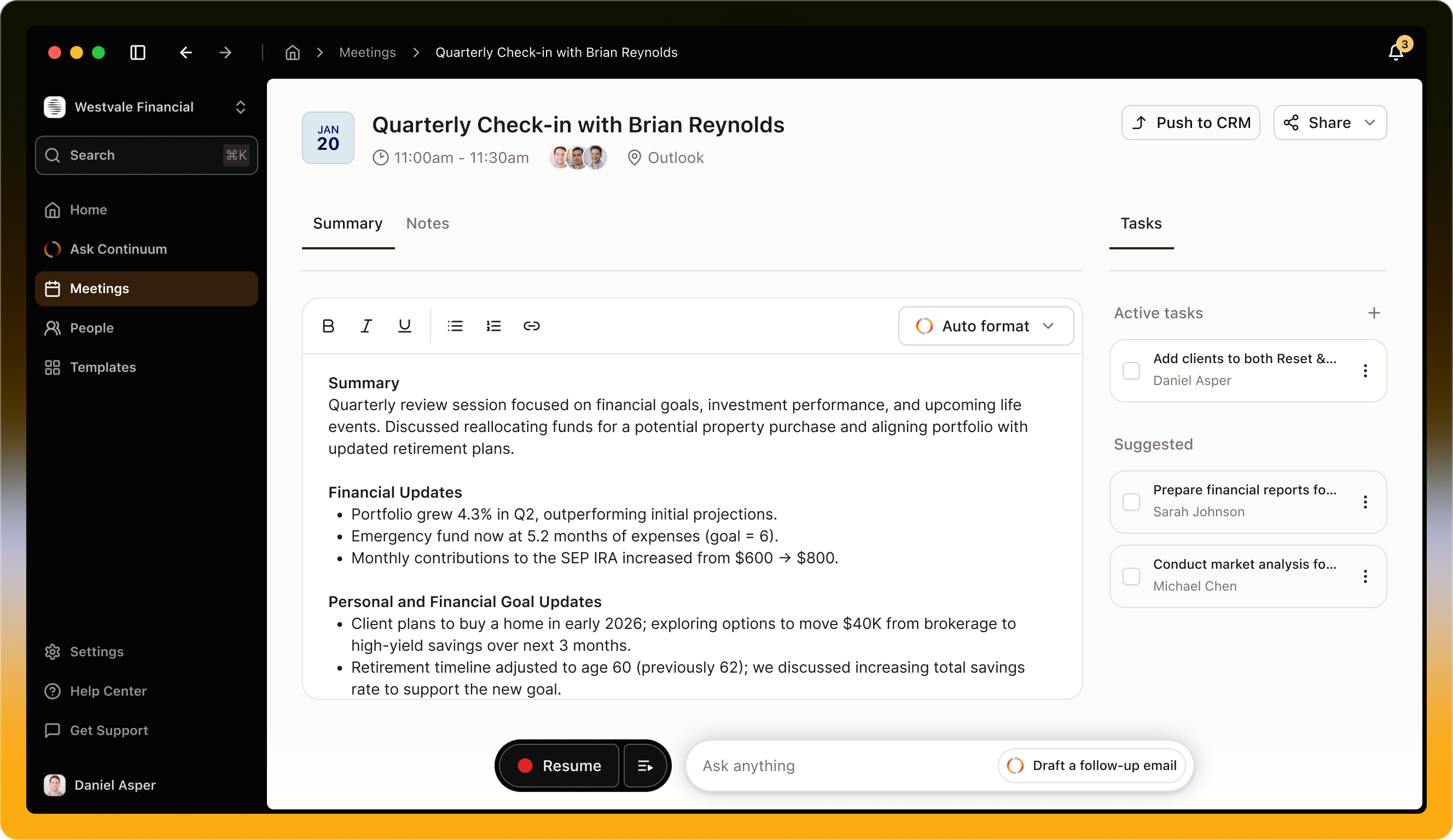Apply italic formatting in editor

tap(366, 326)
